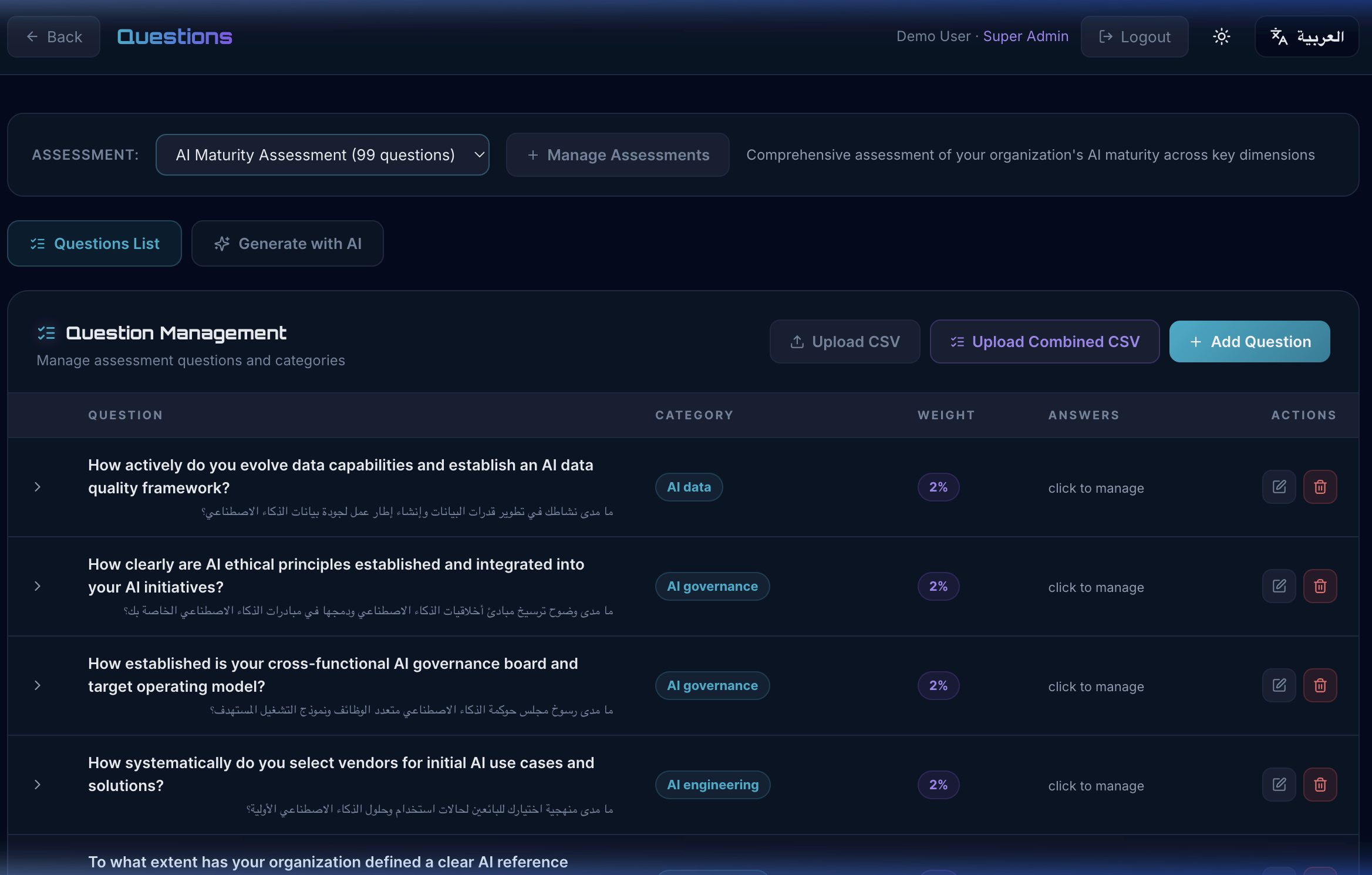Viewport: 1372px width, 875px height.
Task: Manage answers for the governance board question
Action: coord(1095,686)
